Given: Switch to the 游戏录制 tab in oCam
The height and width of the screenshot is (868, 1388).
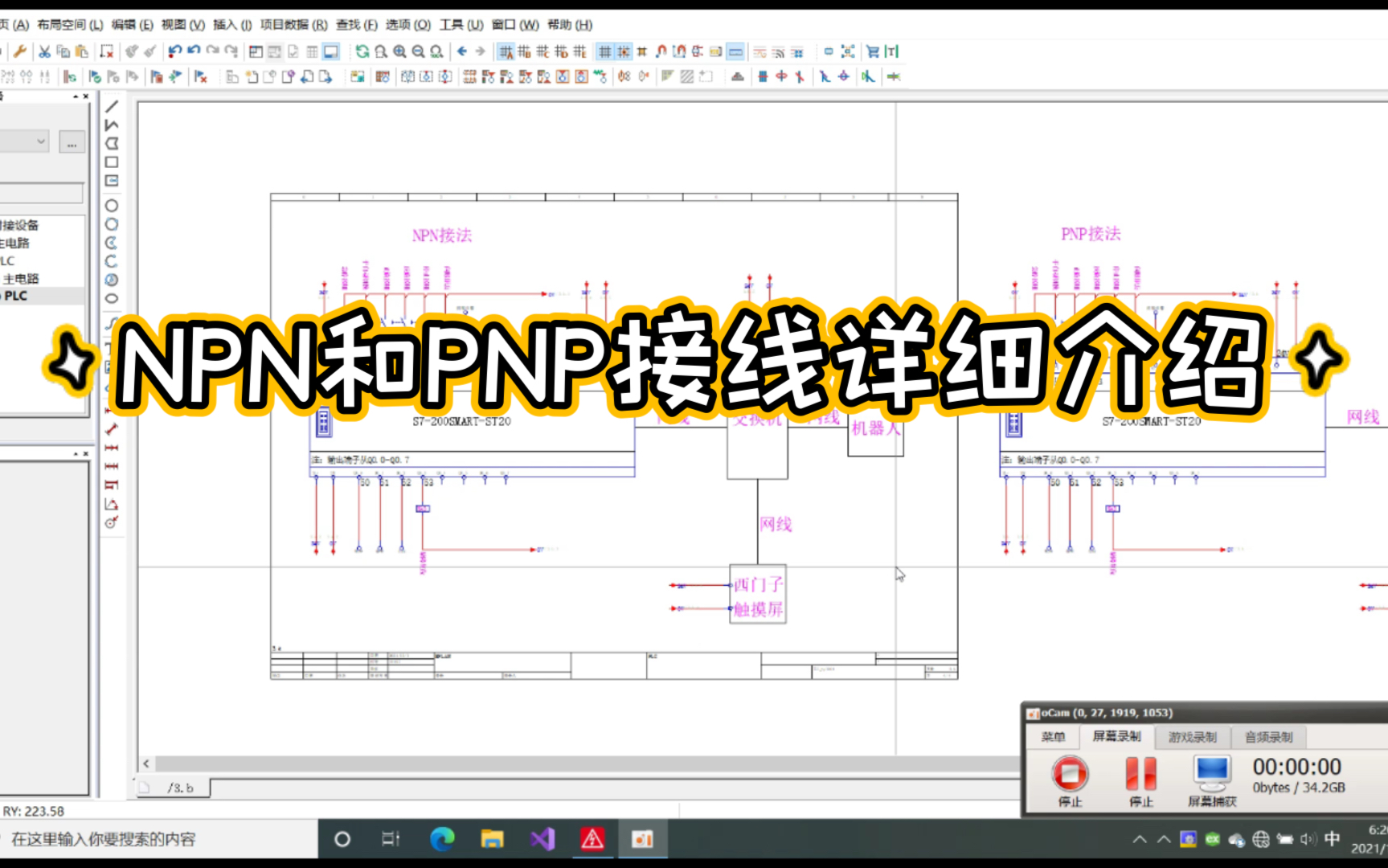Looking at the screenshot, I should click(x=1191, y=736).
